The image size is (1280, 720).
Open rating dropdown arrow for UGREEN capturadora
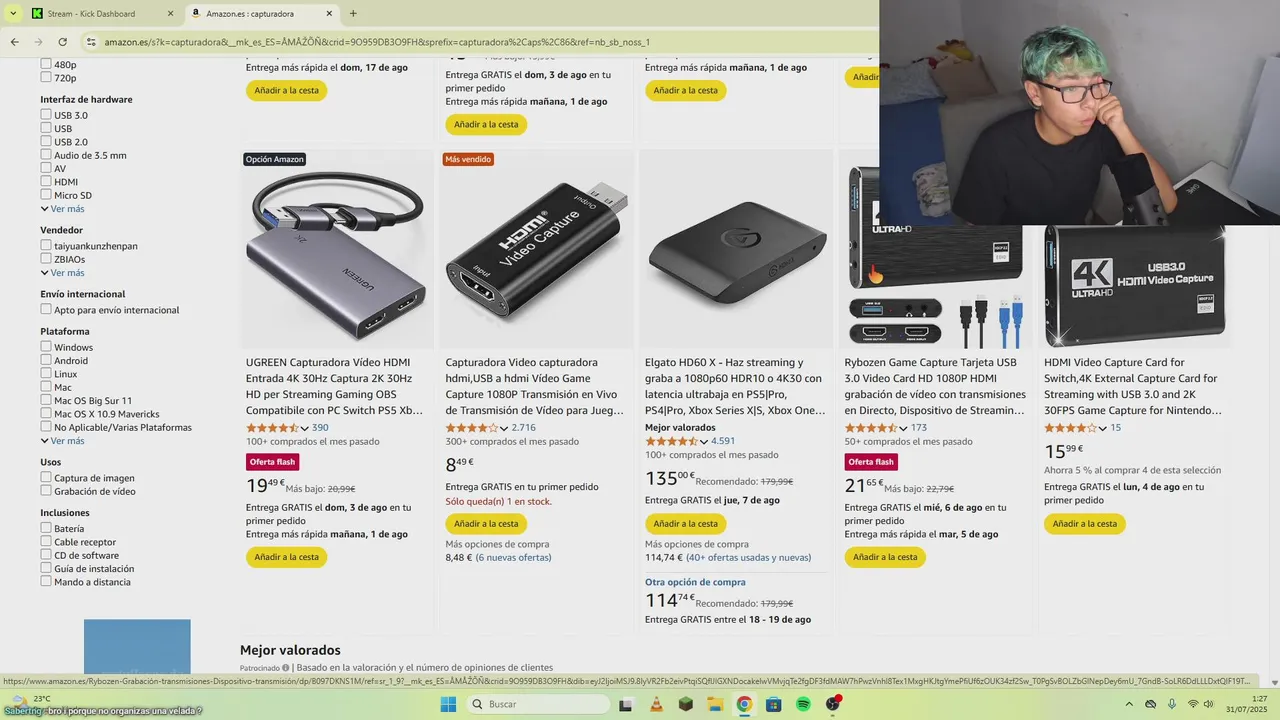click(x=304, y=428)
